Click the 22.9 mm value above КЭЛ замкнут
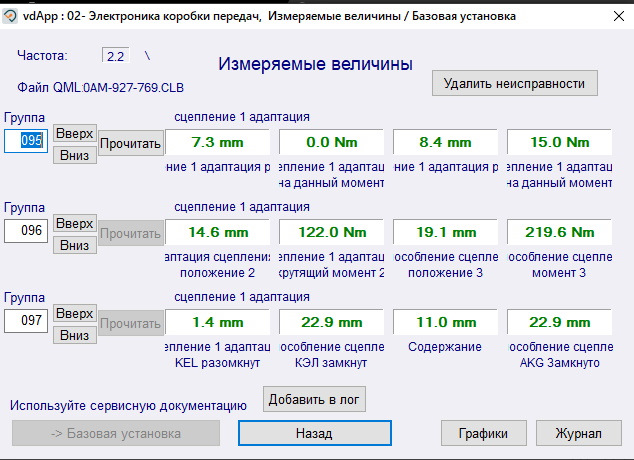Image resolution: width=634 pixels, height=460 pixels. pyautogui.click(x=332, y=323)
